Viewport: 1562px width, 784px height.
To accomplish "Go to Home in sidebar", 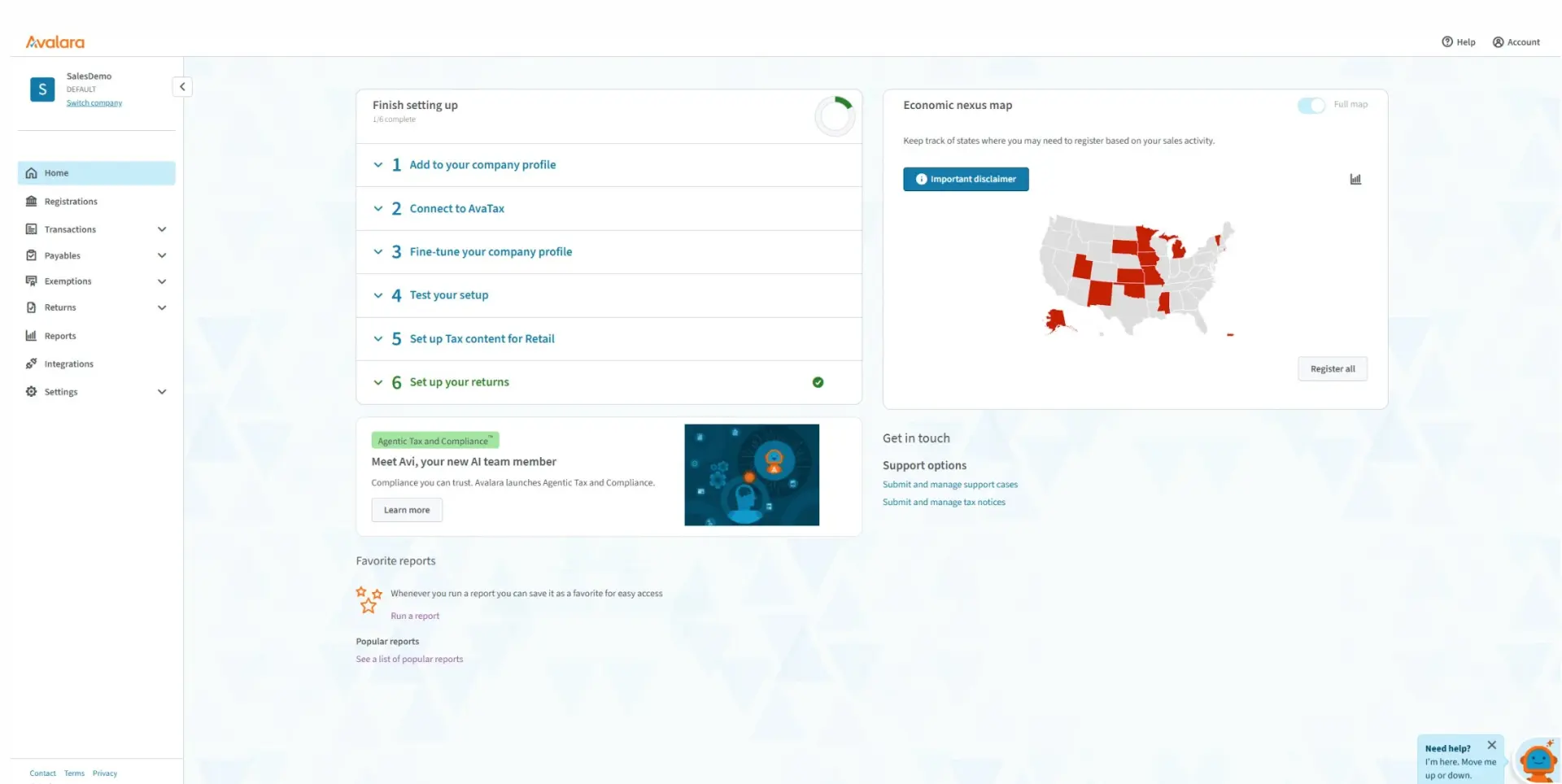I will click(x=96, y=172).
